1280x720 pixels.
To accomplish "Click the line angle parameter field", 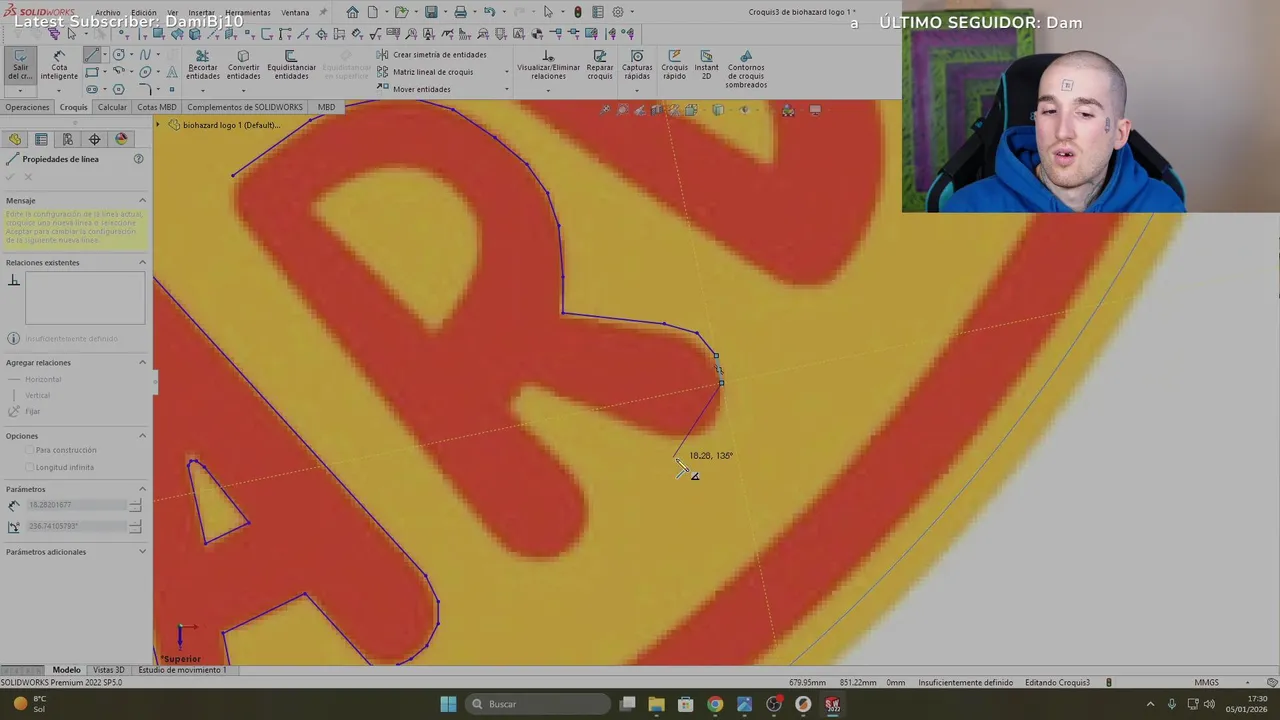I will pos(77,526).
